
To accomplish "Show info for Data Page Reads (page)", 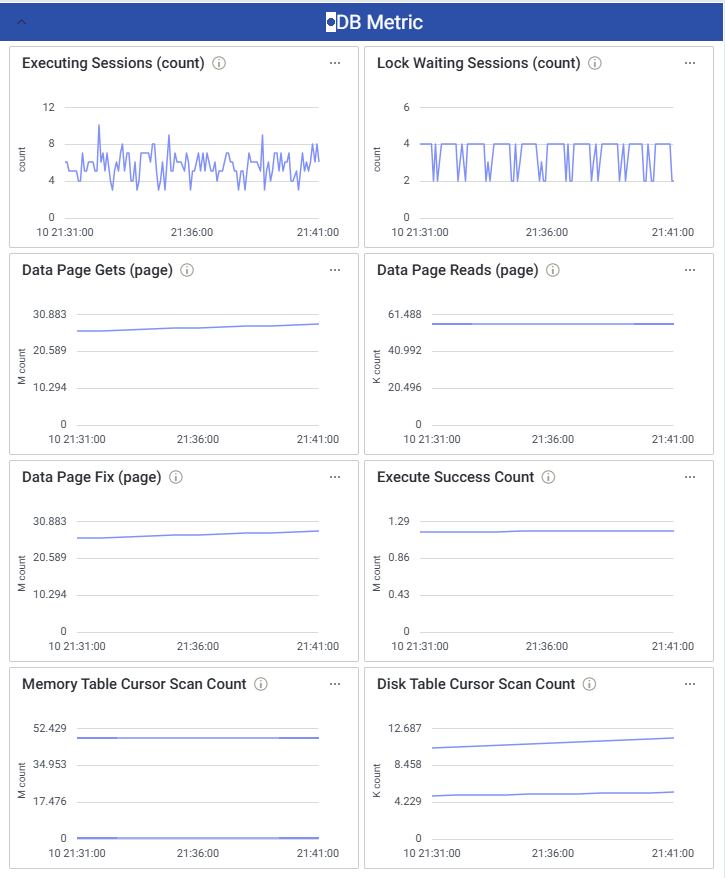I will [x=553, y=270].
